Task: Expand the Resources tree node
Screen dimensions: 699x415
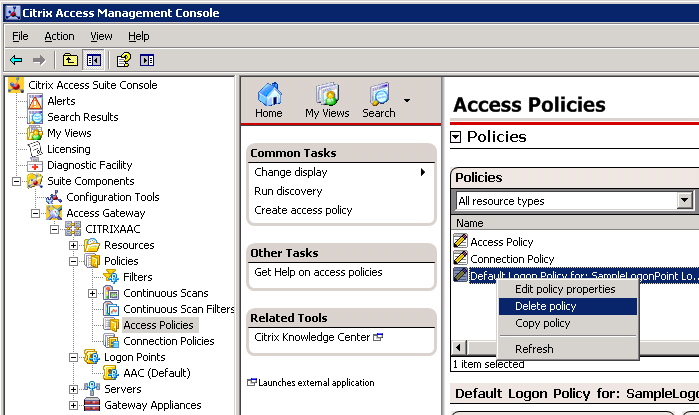Action: click(x=74, y=246)
